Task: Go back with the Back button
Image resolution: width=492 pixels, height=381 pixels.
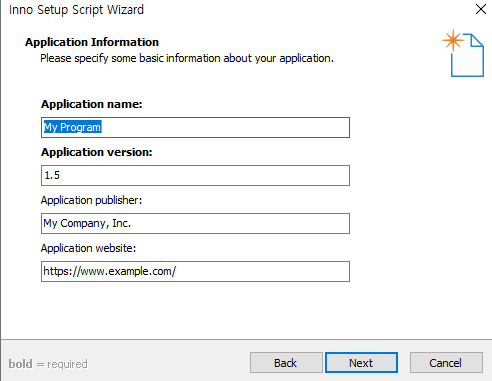Action: click(x=286, y=363)
